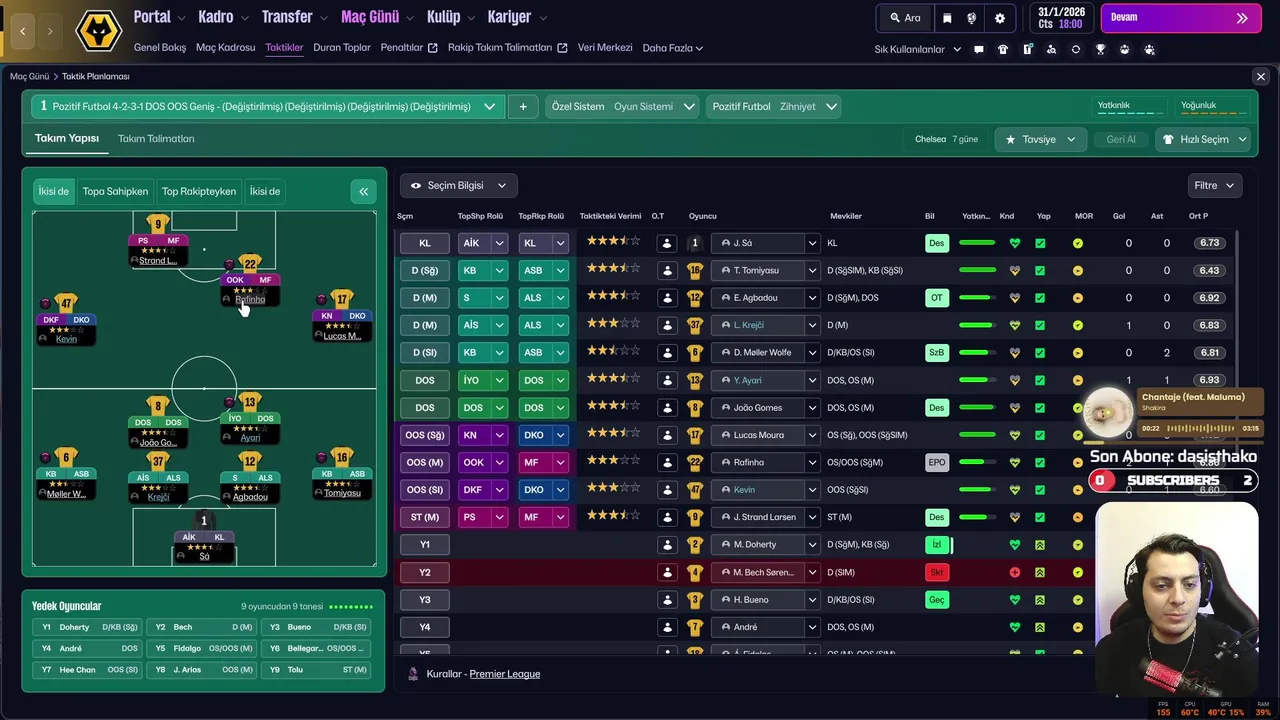Select shirt 47 Kevin on pitch
This screenshot has width=1280, height=720.
click(66, 303)
